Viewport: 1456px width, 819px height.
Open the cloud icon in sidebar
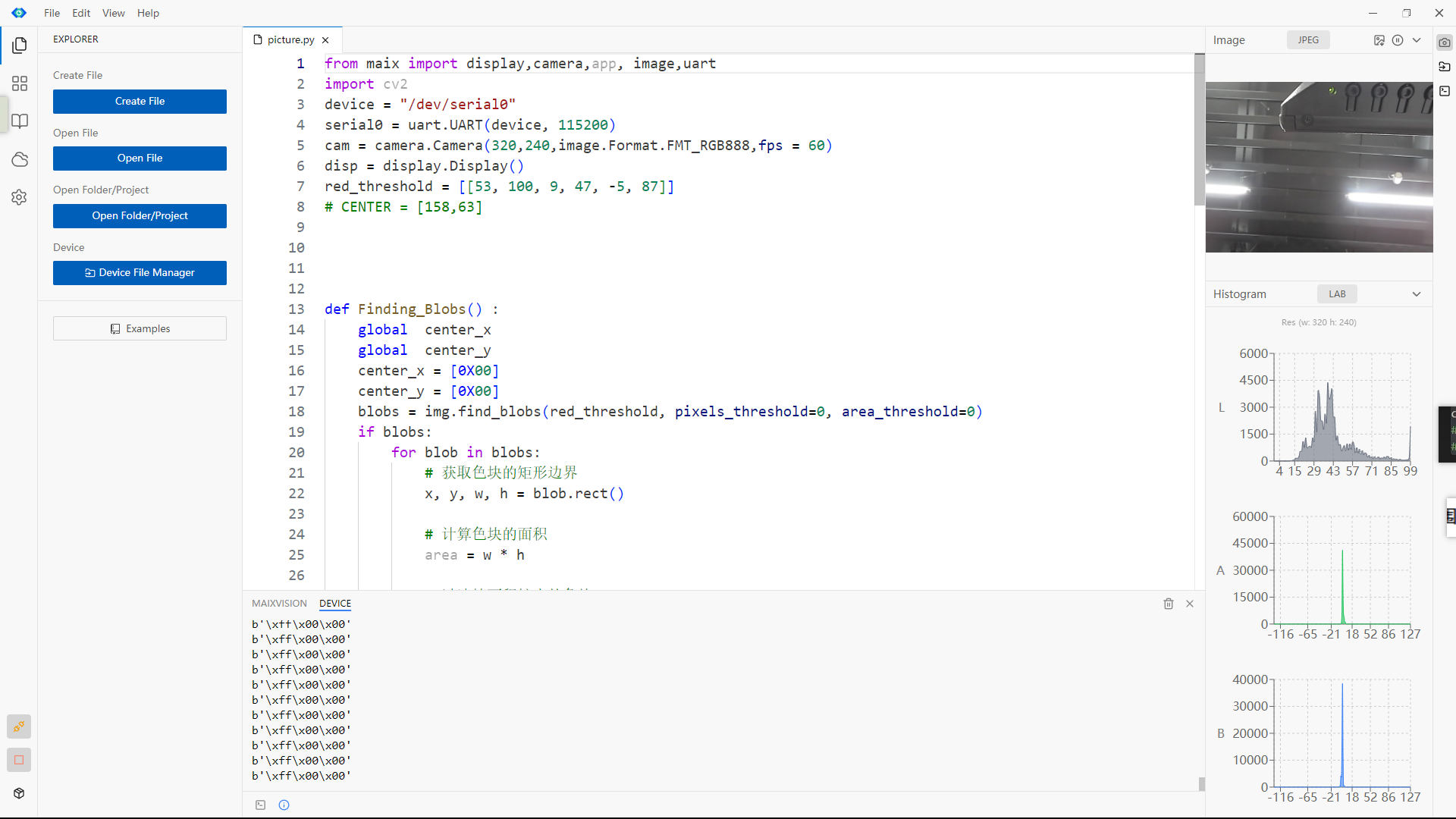point(20,159)
